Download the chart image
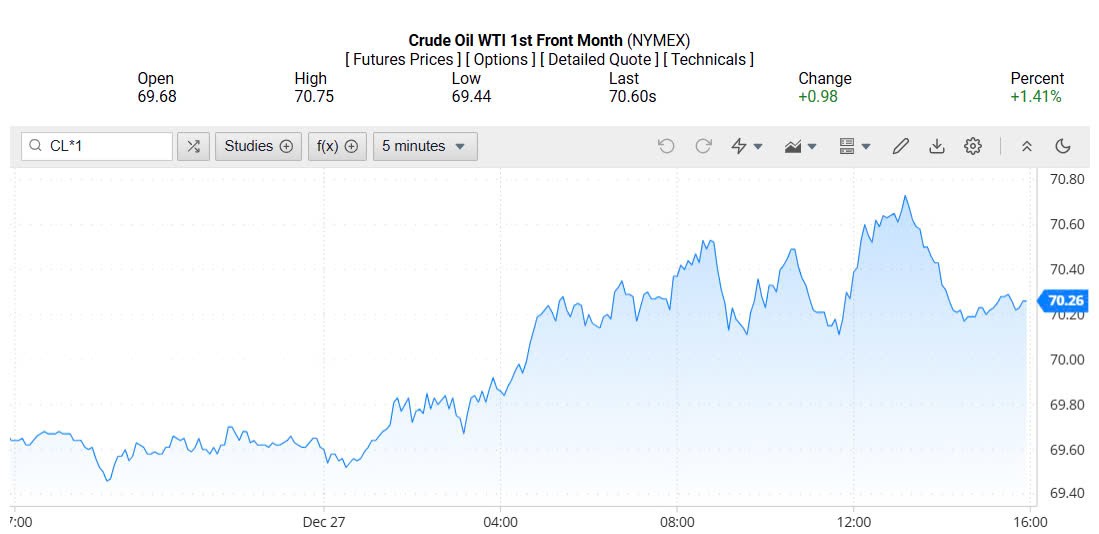 tap(937, 146)
